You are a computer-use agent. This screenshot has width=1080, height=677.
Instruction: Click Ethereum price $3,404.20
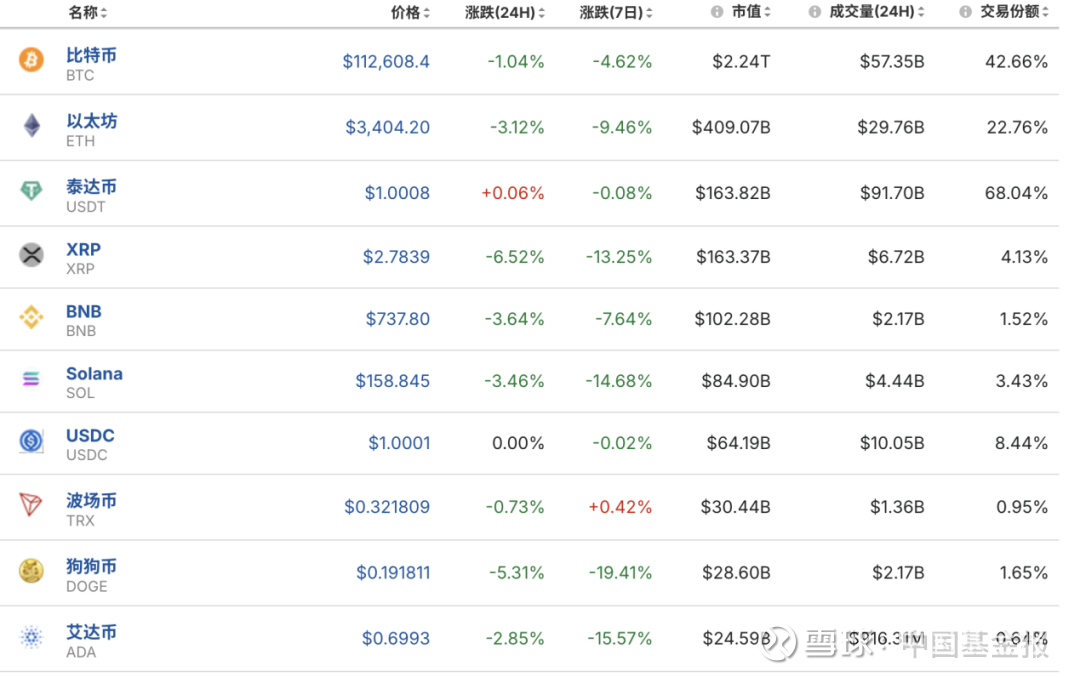[387, 127]
